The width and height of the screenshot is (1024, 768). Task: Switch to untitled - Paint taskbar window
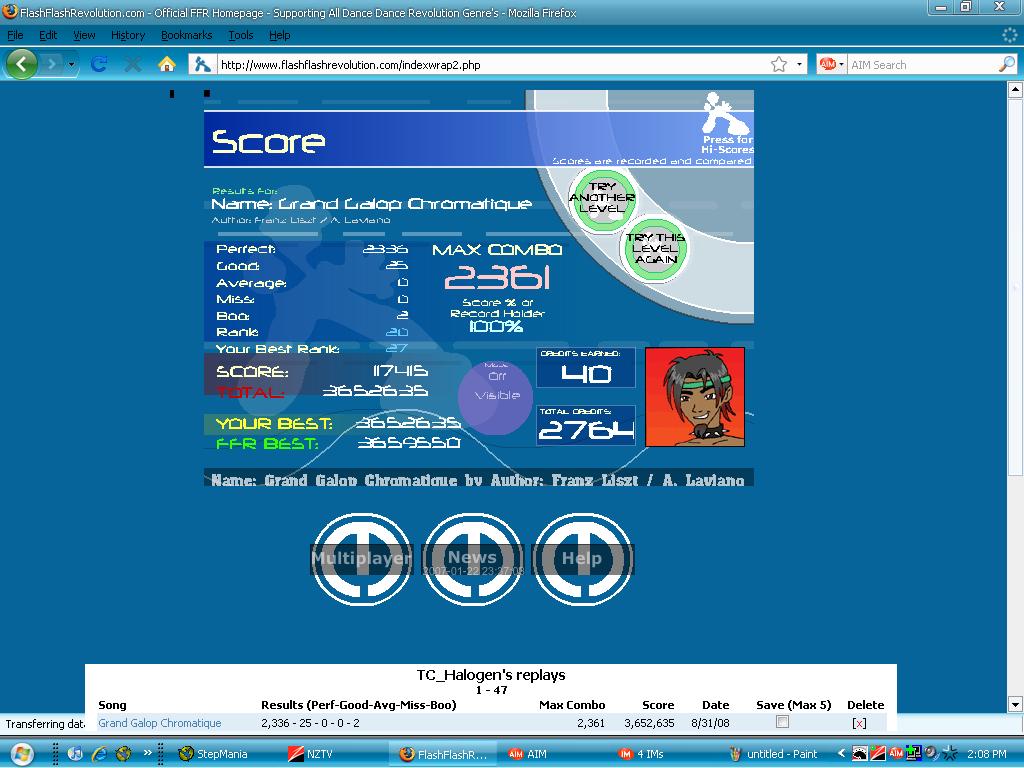click(774, 754)
